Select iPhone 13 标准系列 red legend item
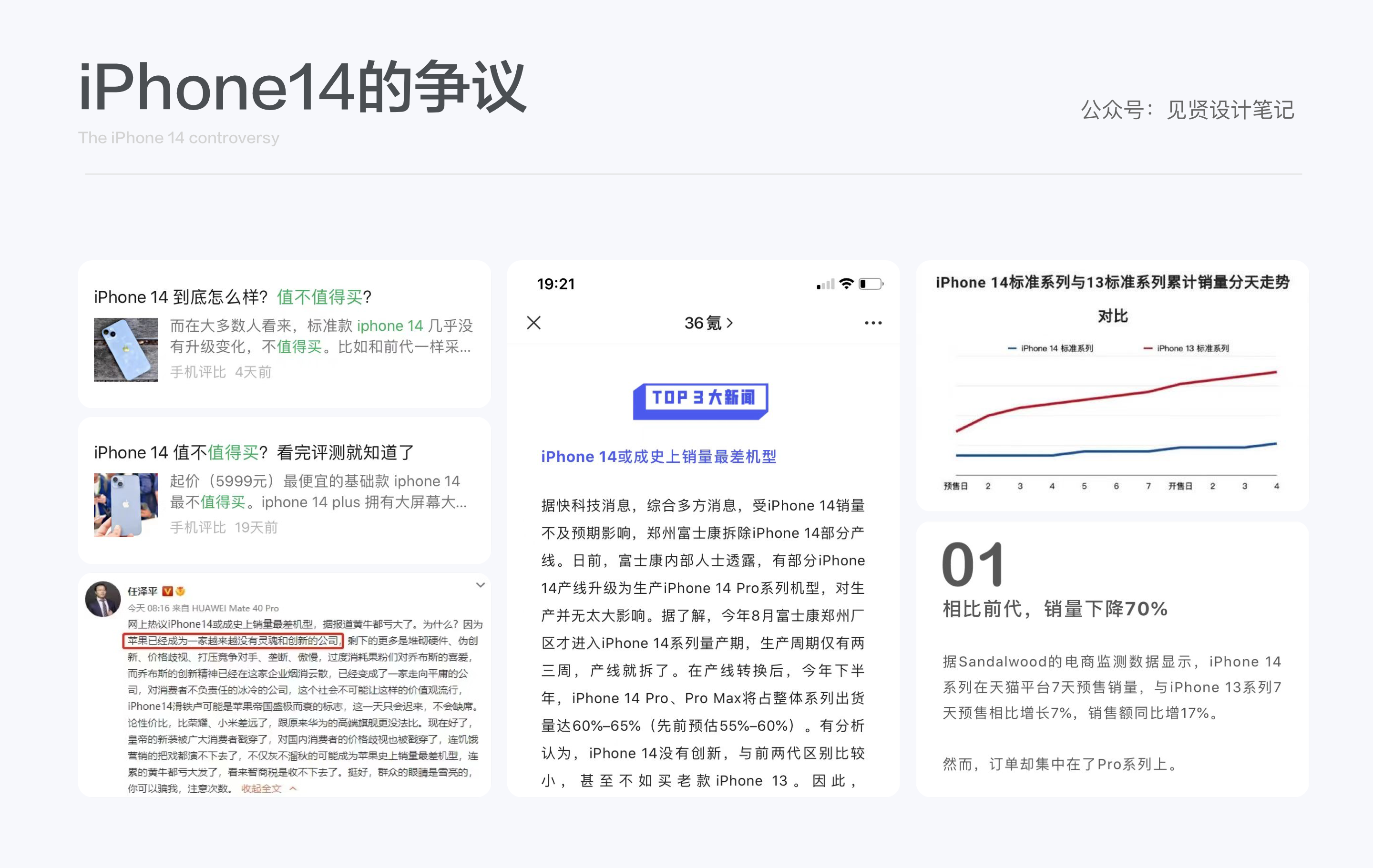The width and height of the screenshot is (1373, 868). pyautogui.click(x=1186, y=348)
